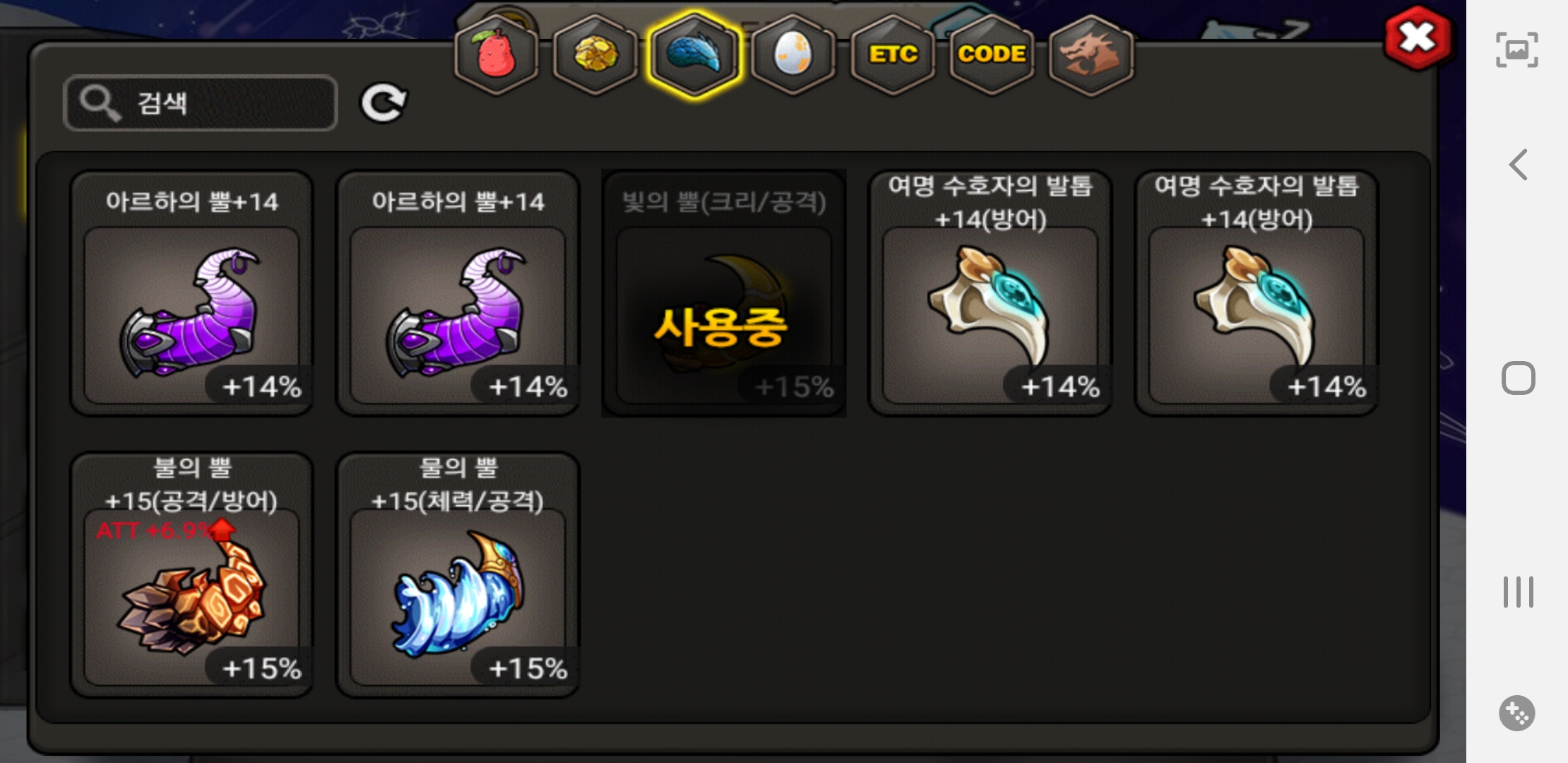Choose the second 여명 수호자의 발톱 claw
Screen dimensions: 1568x763
(x=1257, y=293)
